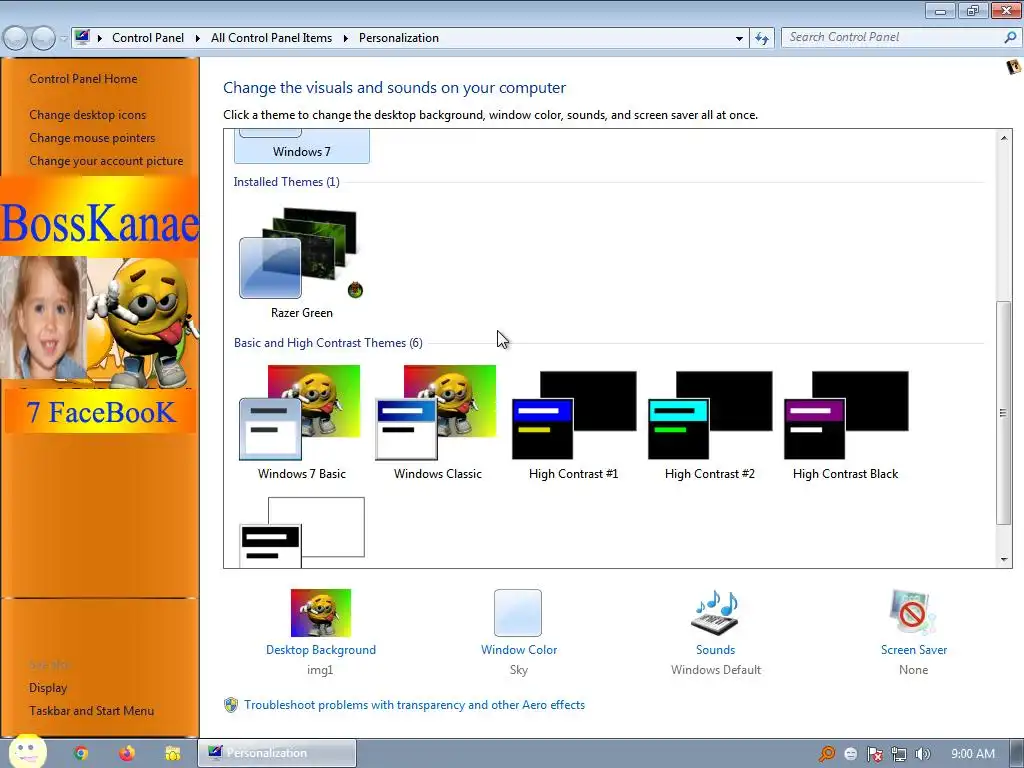Select the Razer Green theme thumbnail
Screen dimensions: 1024x768
(301, 253)
